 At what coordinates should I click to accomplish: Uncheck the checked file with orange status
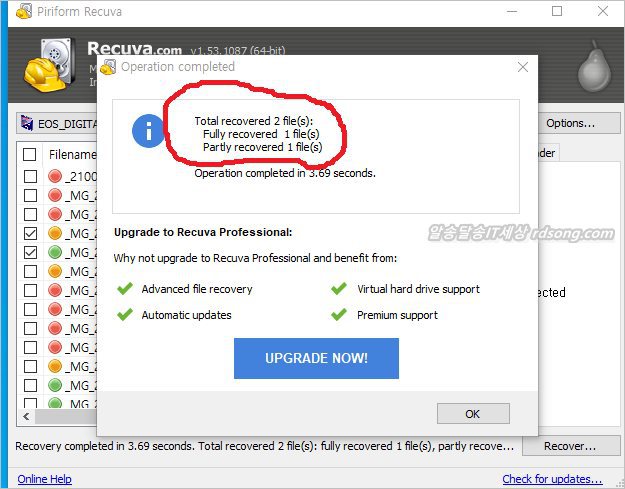click(x=29, y=233)
